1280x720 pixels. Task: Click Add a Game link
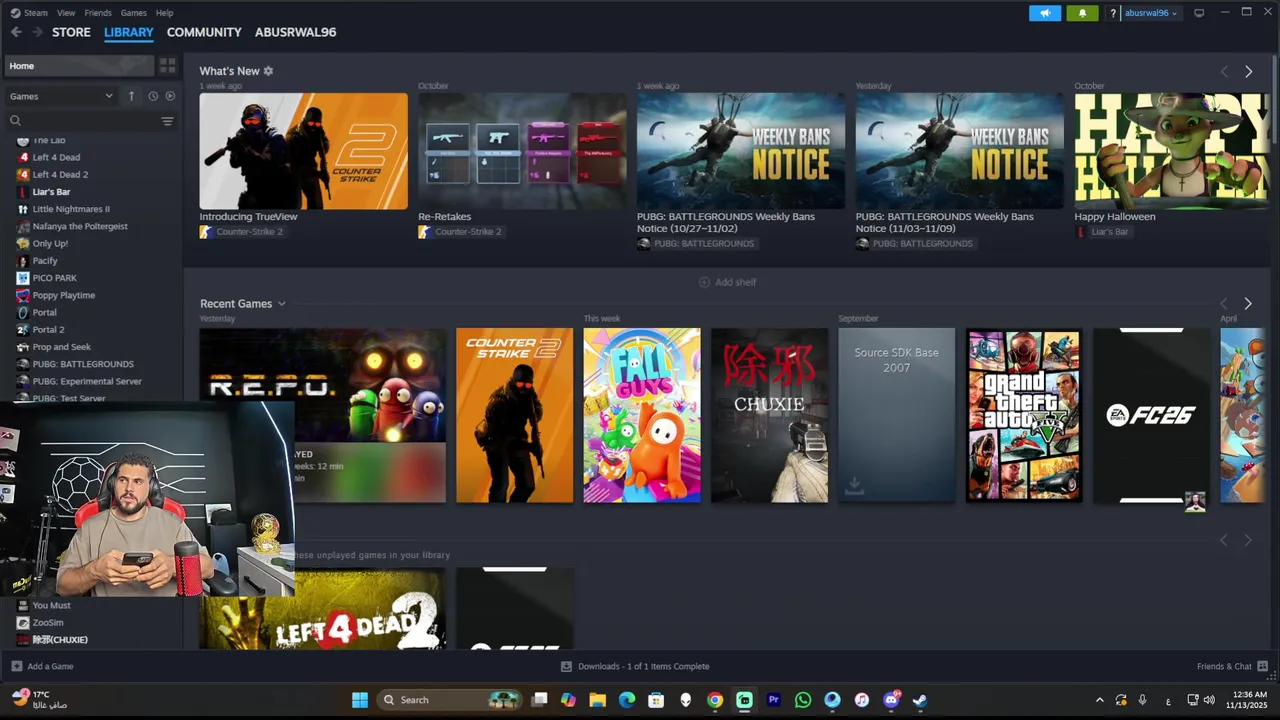(x=50, y=666)
